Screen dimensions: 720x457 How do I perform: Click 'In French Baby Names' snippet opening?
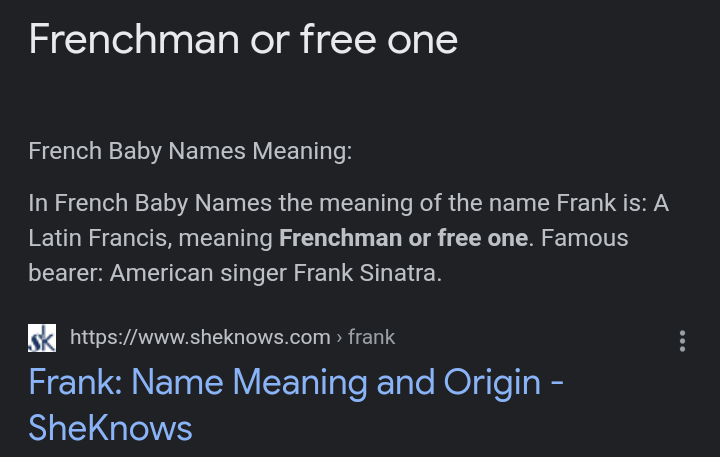click(136, 204)
